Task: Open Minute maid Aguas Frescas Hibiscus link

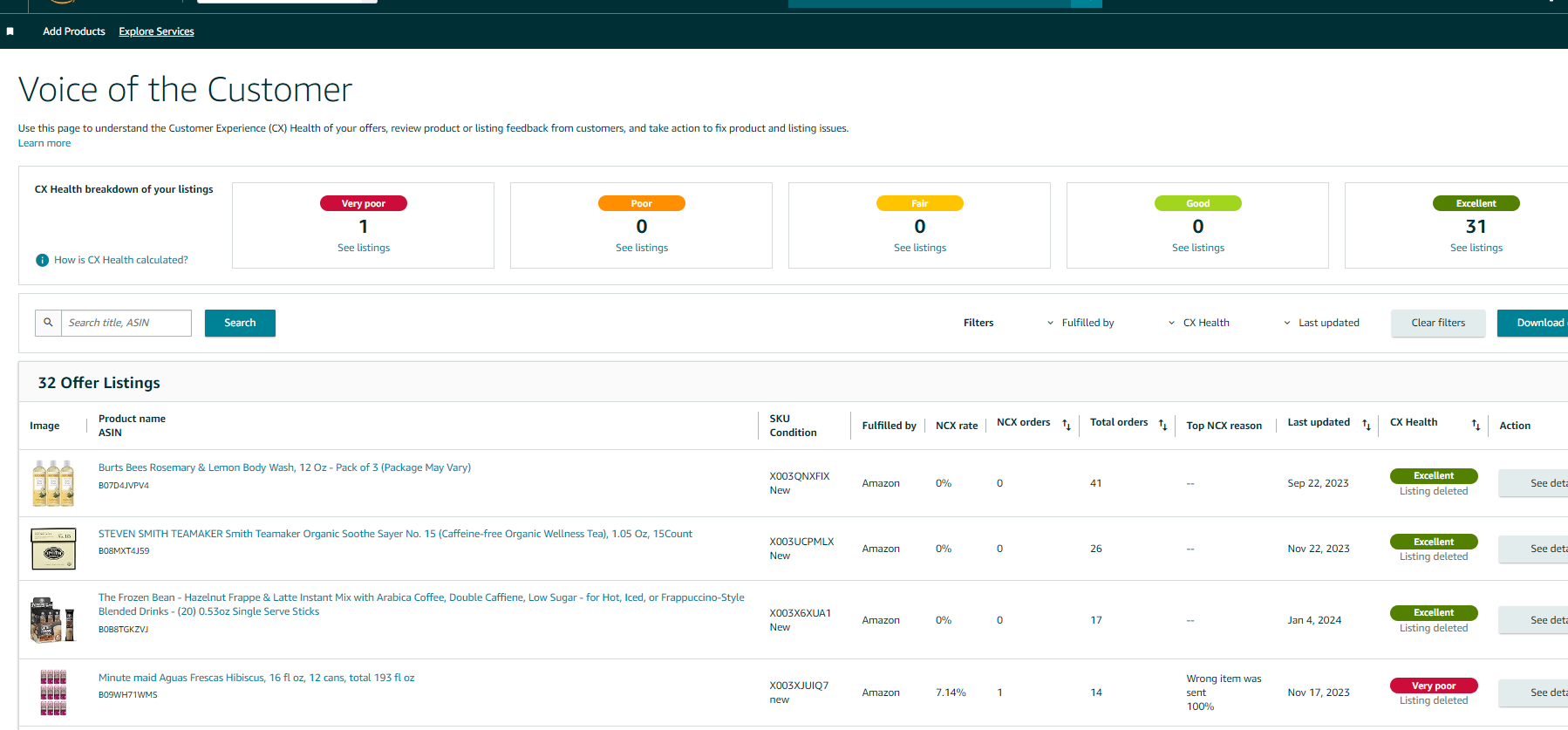Action: point(256,678)
